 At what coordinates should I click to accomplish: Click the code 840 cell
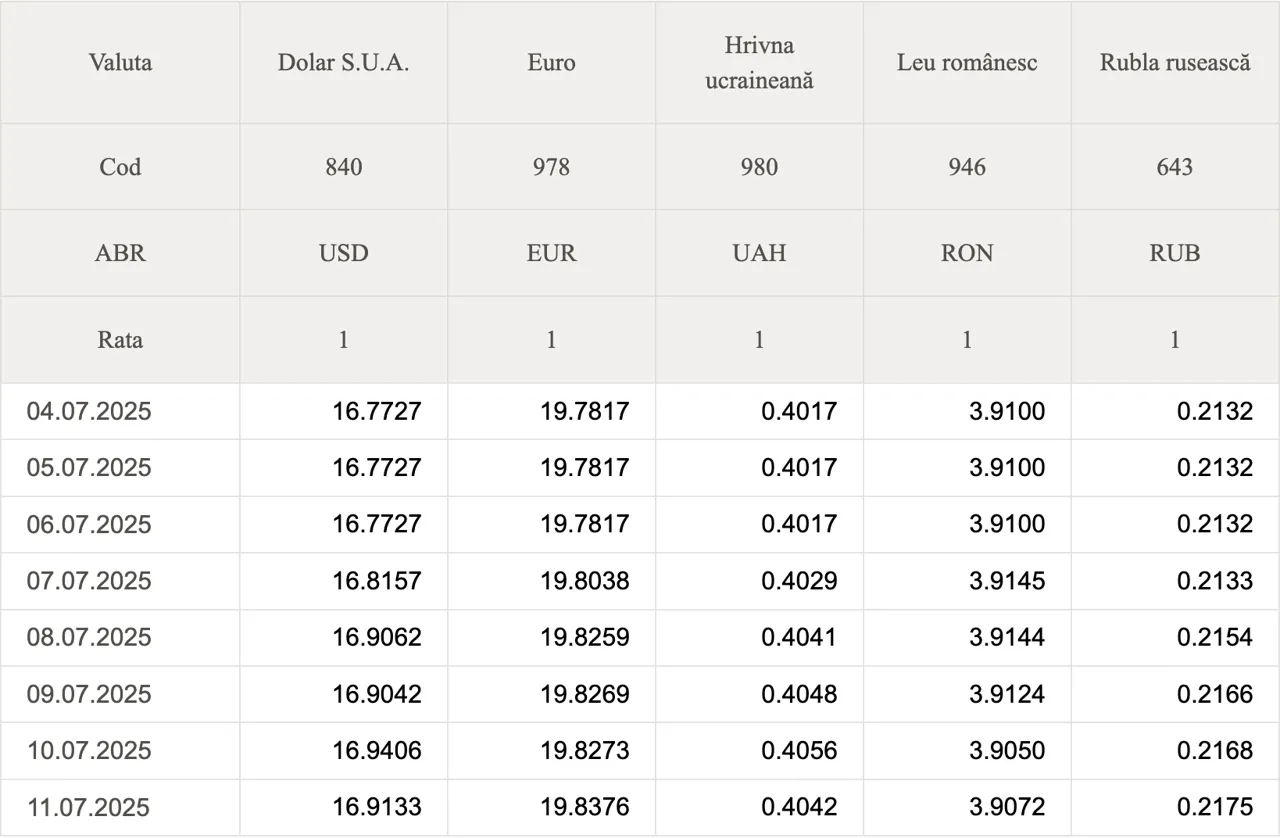click(343, 167)
